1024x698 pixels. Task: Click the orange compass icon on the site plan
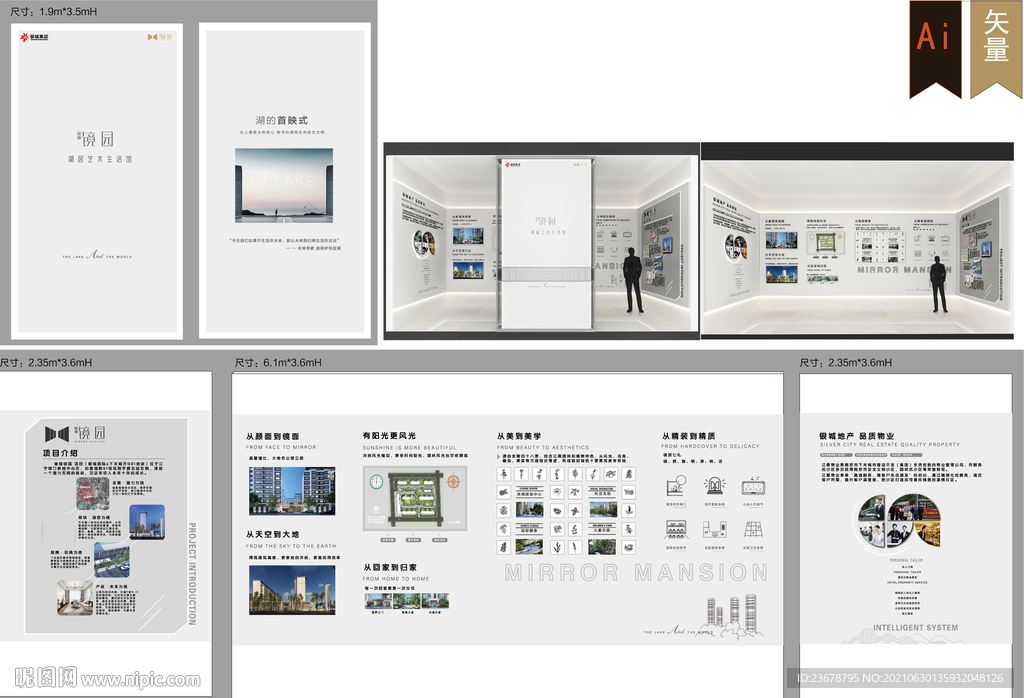(453, 483)
